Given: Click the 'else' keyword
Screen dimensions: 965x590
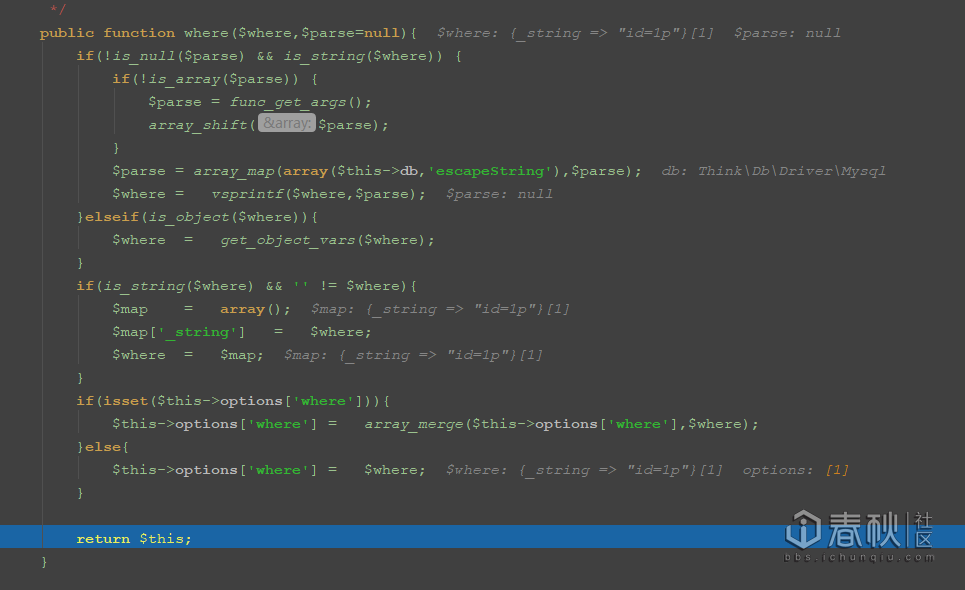Looking at the screenshot, I should [103, 447].
